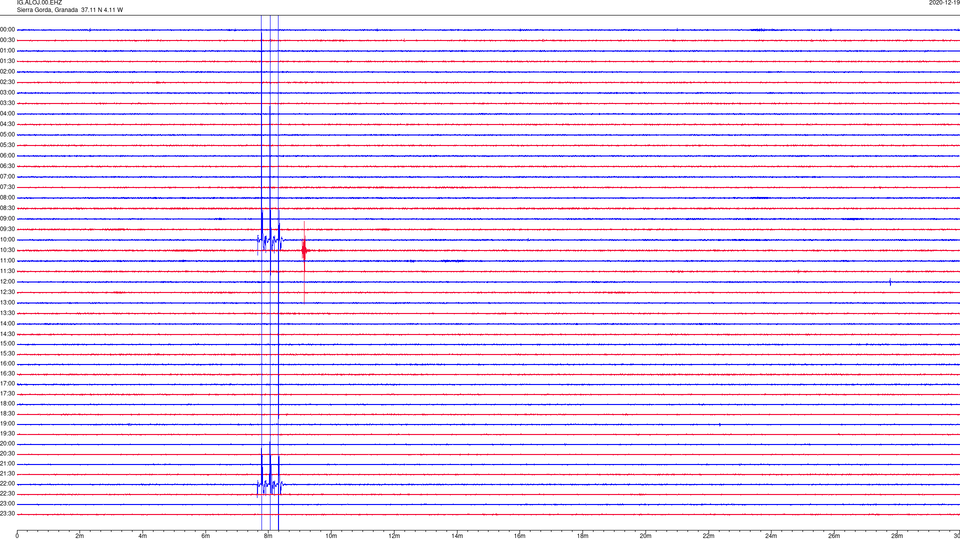Click the 2m axis label
Viewport: 960px width, 540px height.
[x=80, y=536]
